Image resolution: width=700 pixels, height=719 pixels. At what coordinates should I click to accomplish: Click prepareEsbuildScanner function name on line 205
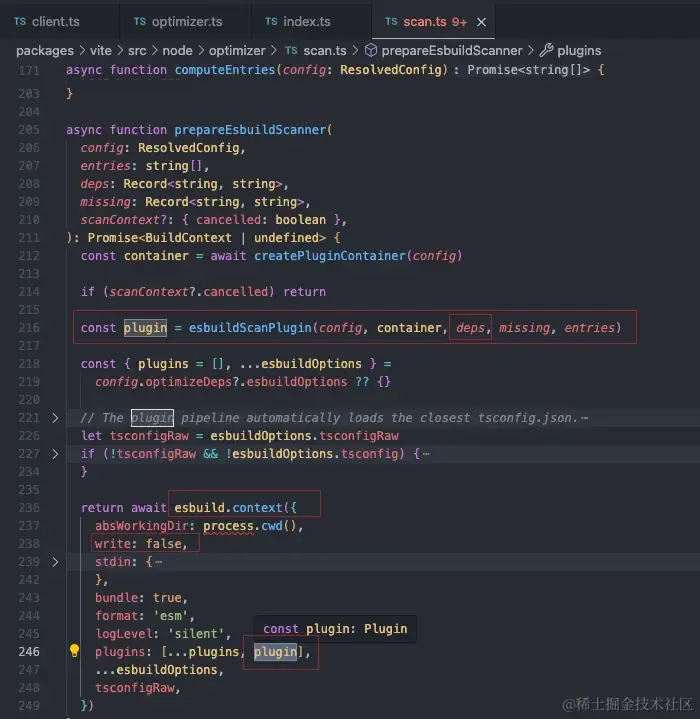[250, 130]
